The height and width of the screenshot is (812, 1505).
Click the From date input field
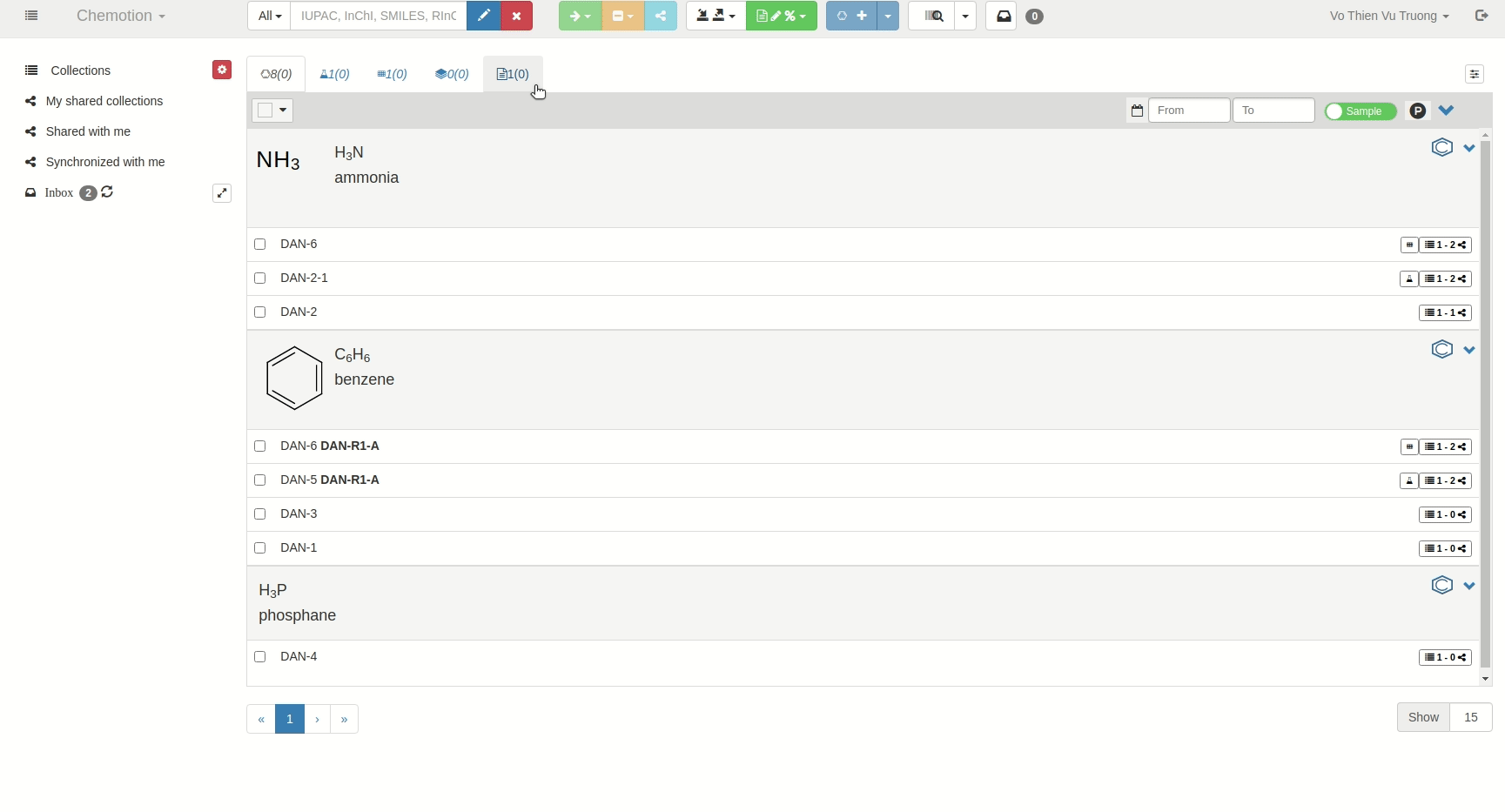[x=1188, y=111]
